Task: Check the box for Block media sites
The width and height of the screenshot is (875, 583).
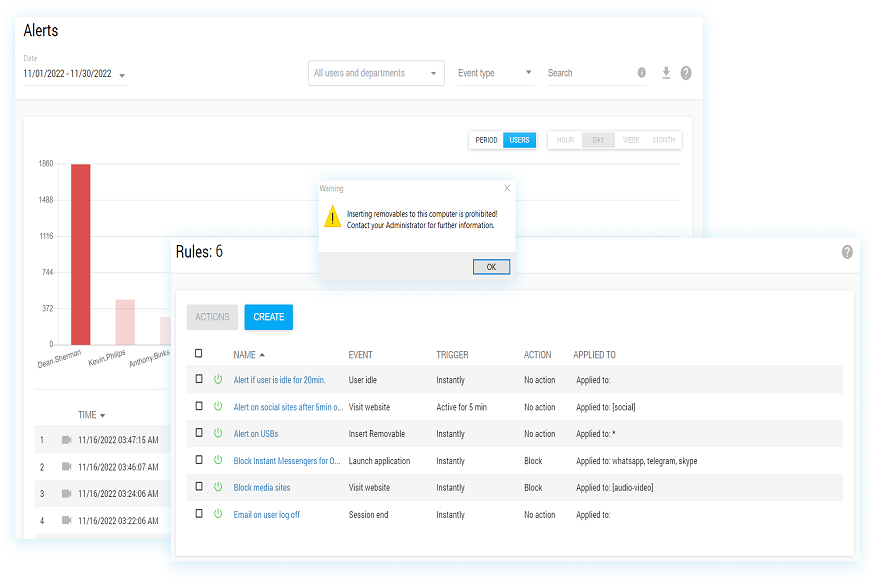Action: click(199, 486)
